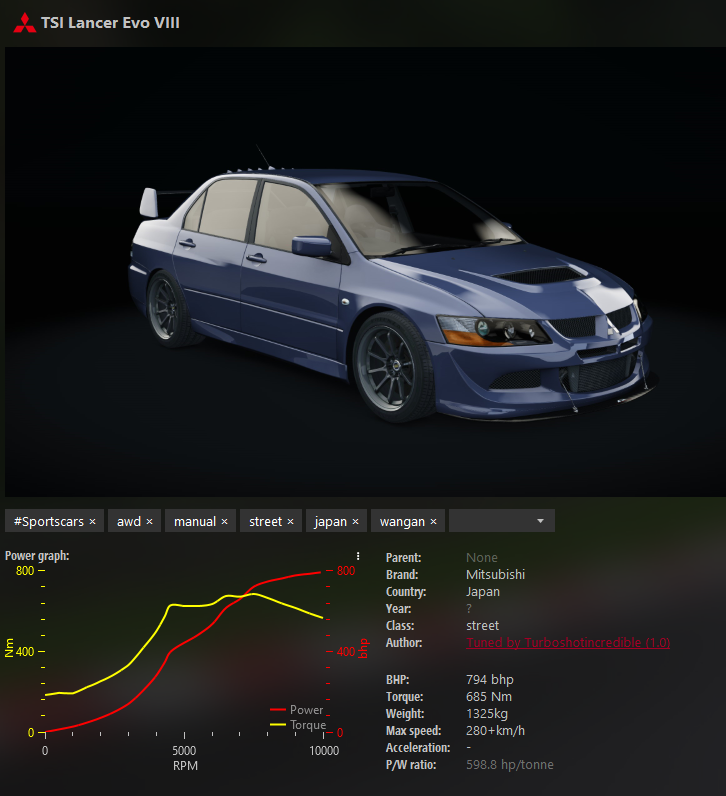The image size is (726, 796).
Task: Click the RPM axis label
Action: tap(185, 766)
